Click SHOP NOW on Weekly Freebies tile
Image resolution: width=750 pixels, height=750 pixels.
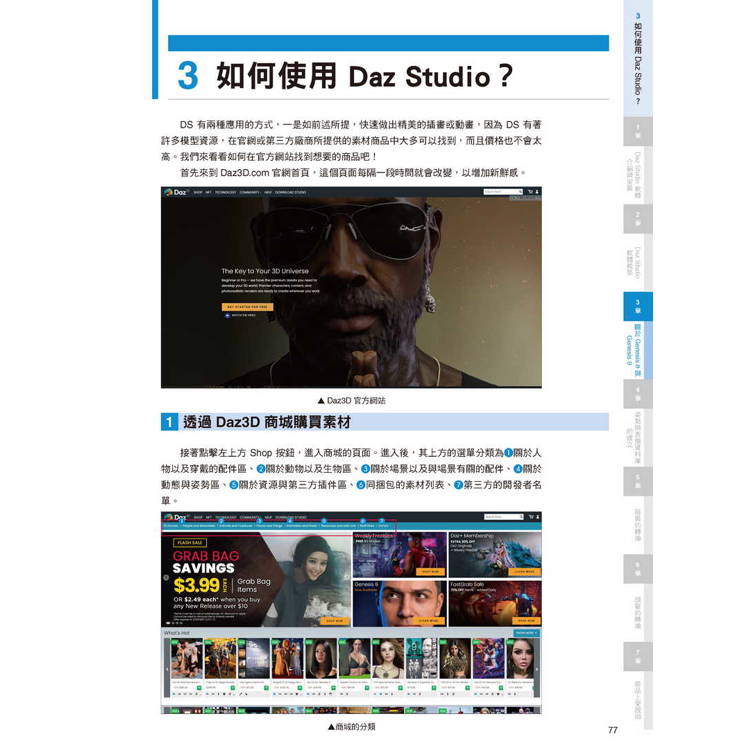point(430,572)
